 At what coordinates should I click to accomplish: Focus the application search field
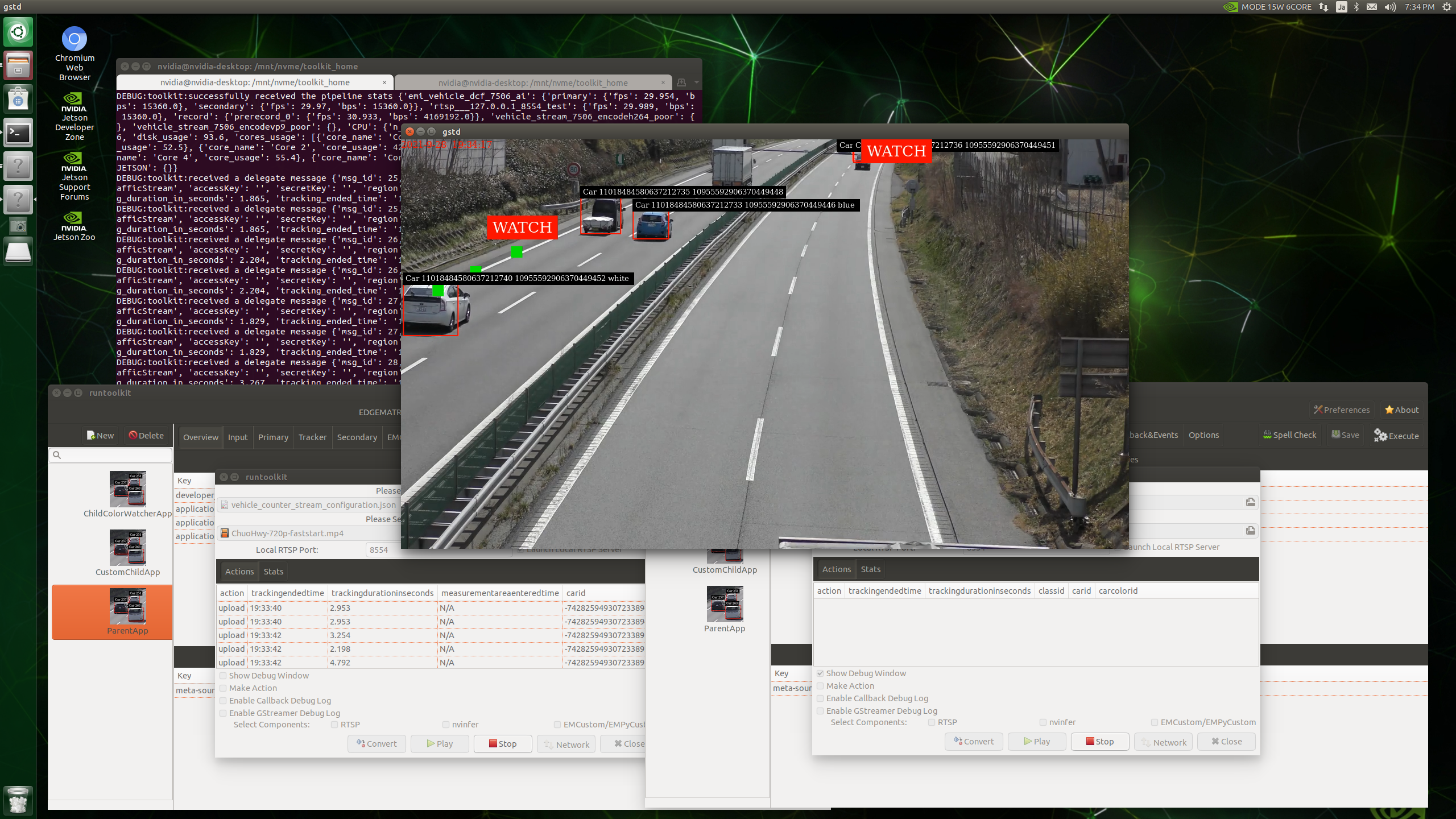(x=111, y=455)
